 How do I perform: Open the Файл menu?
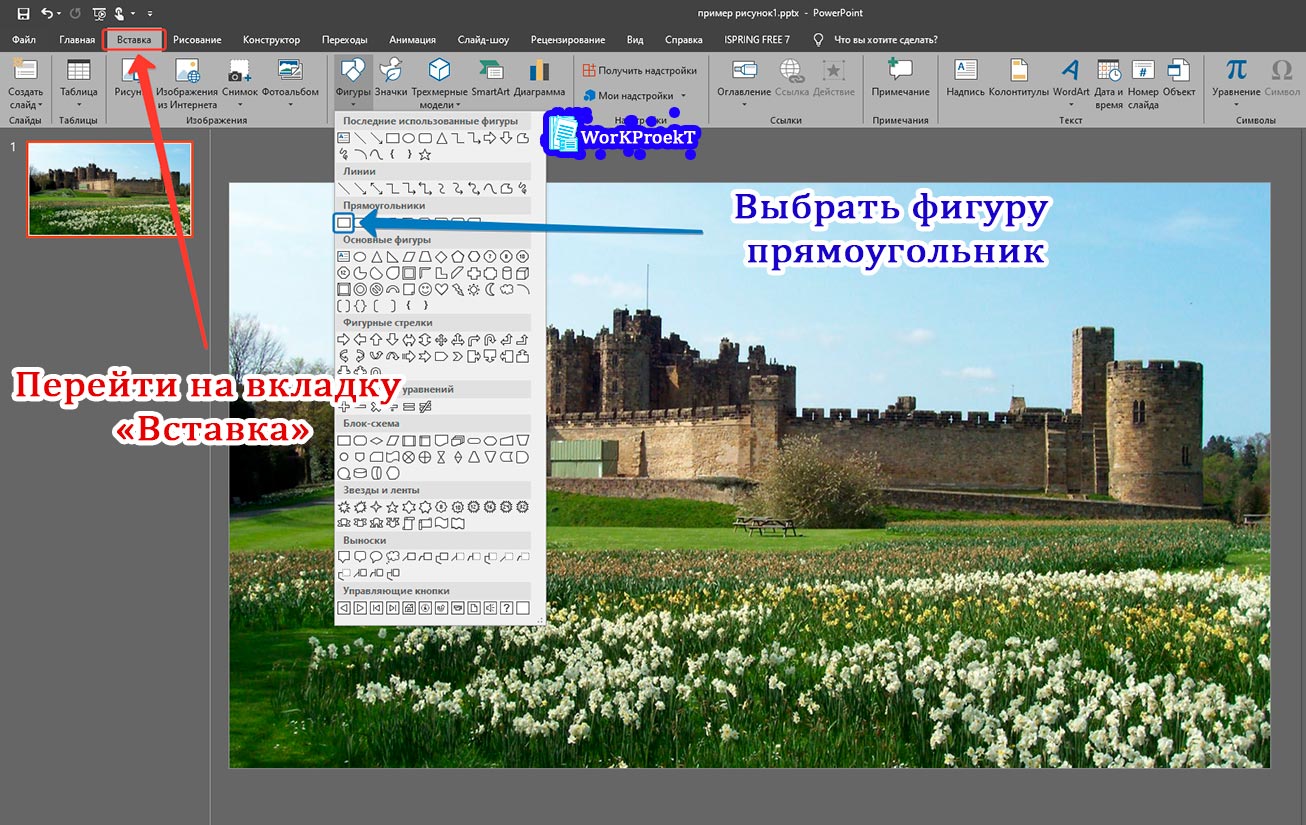(23, 39)
